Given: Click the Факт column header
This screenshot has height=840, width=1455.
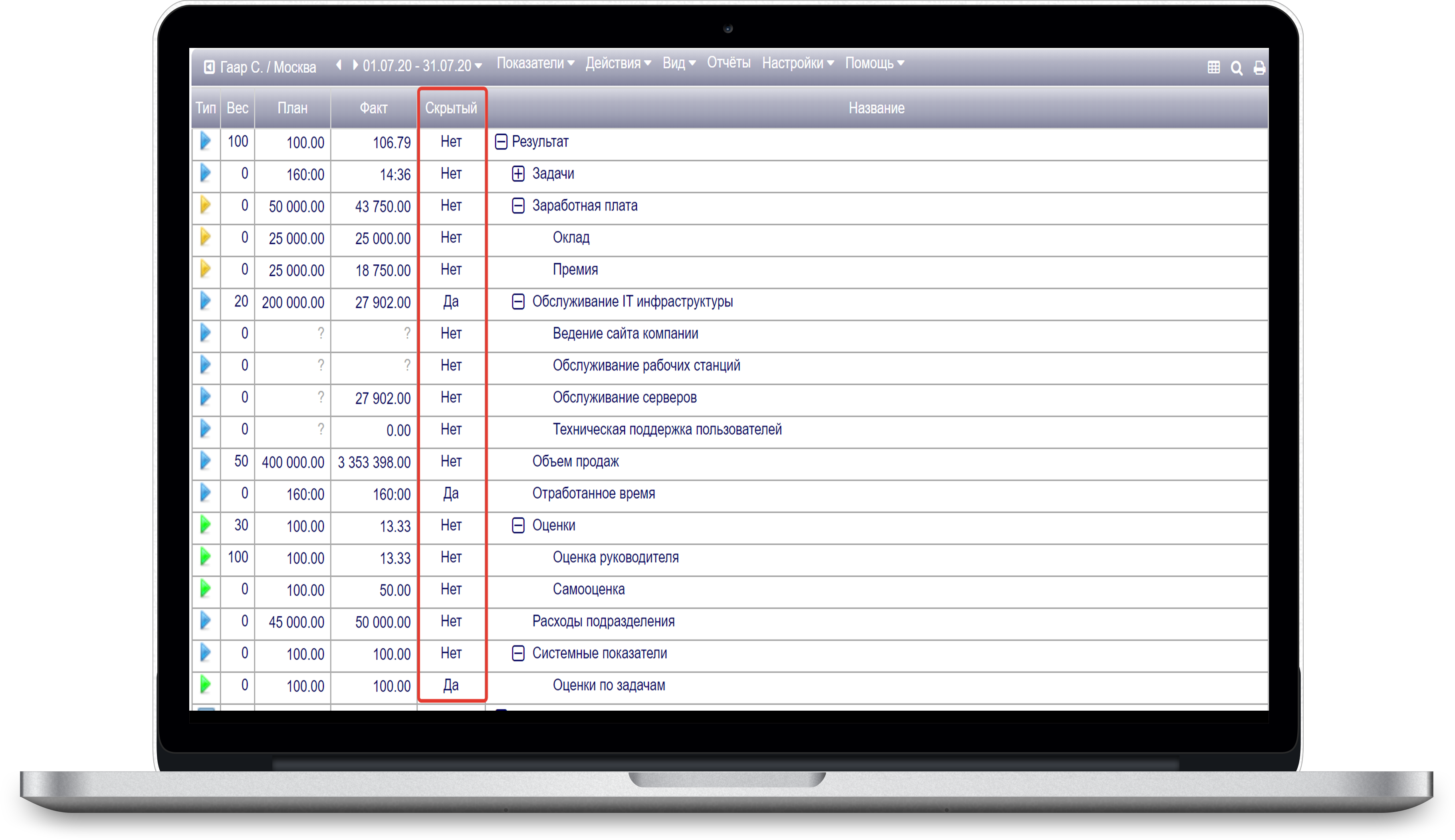Looking at the screenshot, I should [x=373, y=108].
